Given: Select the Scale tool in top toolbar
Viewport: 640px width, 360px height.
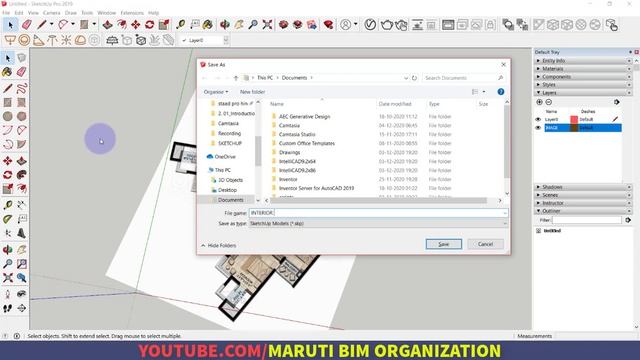Looking at the screenshot, I should [164, 25].
